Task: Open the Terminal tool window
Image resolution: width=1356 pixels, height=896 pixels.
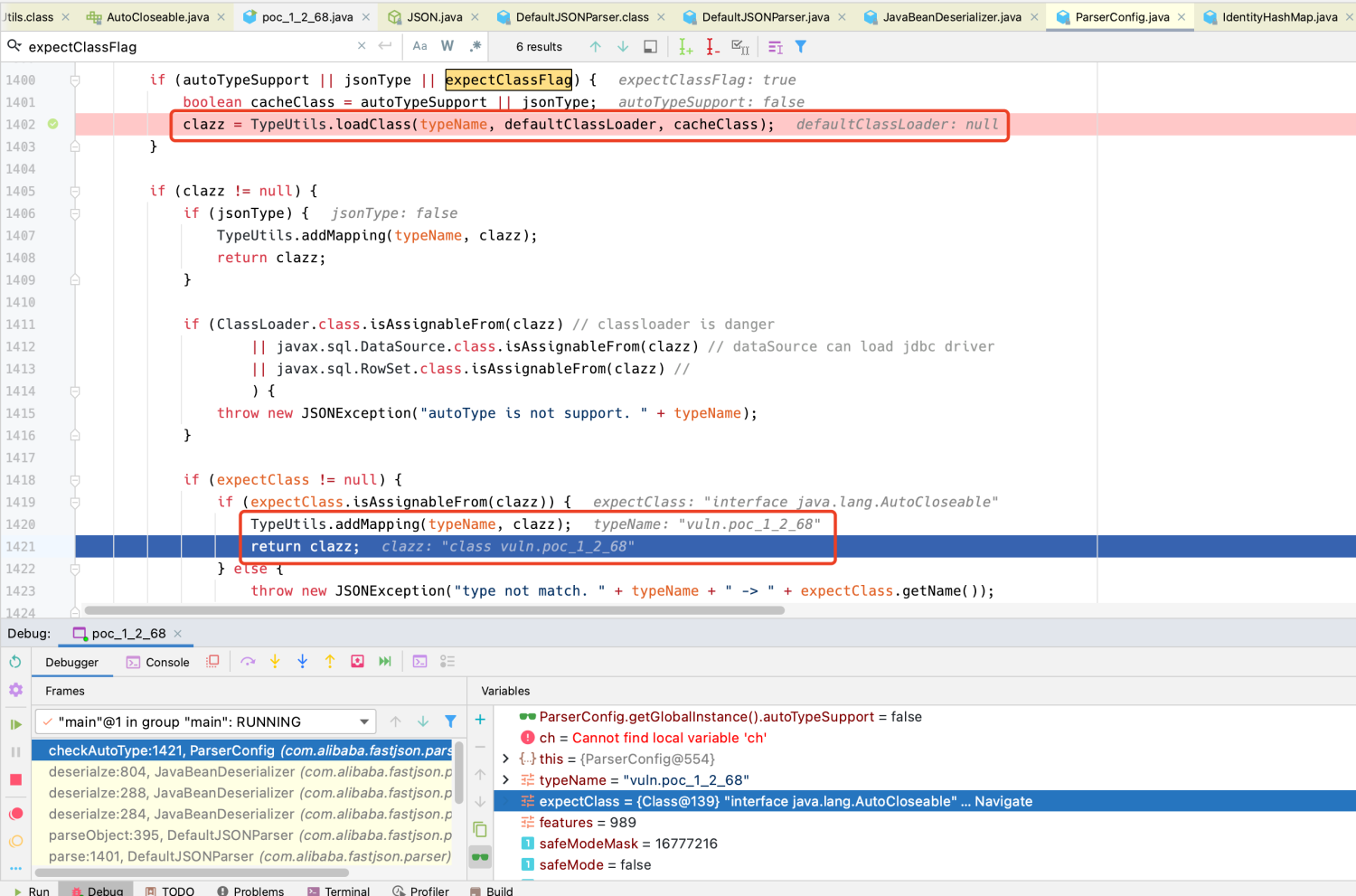Action: [338, 891]
